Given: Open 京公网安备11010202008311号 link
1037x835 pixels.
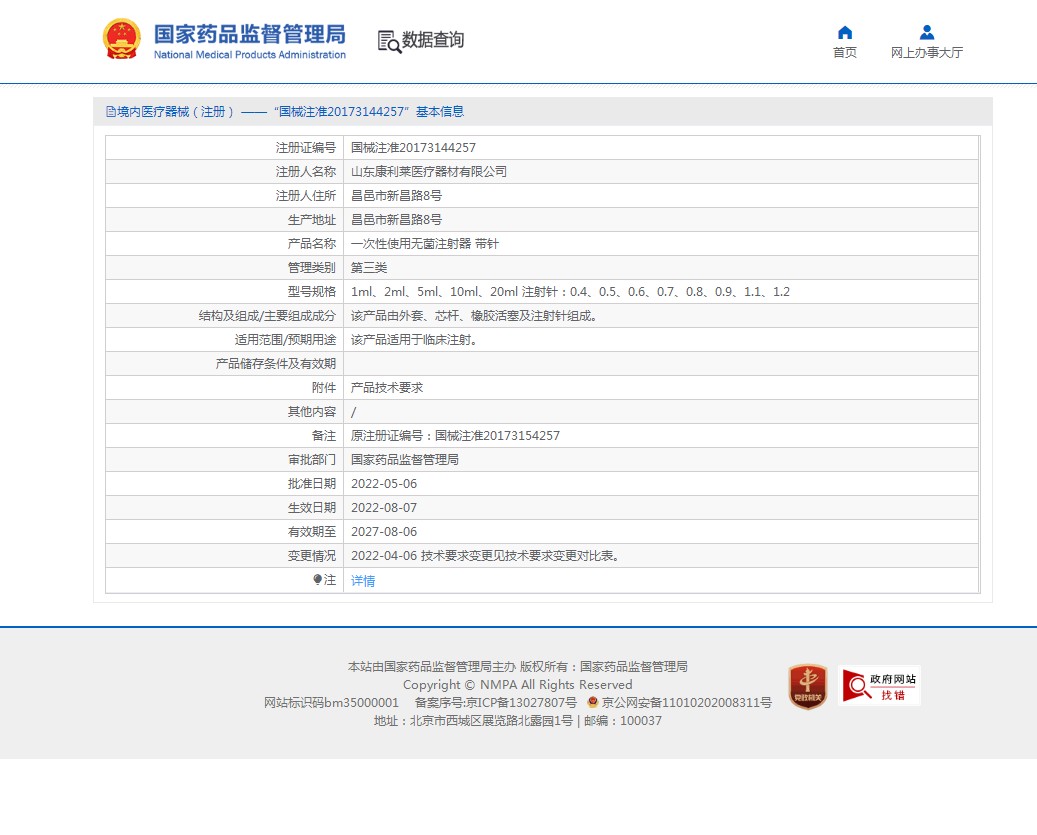Looking at the screenshot, I should 686,702.
